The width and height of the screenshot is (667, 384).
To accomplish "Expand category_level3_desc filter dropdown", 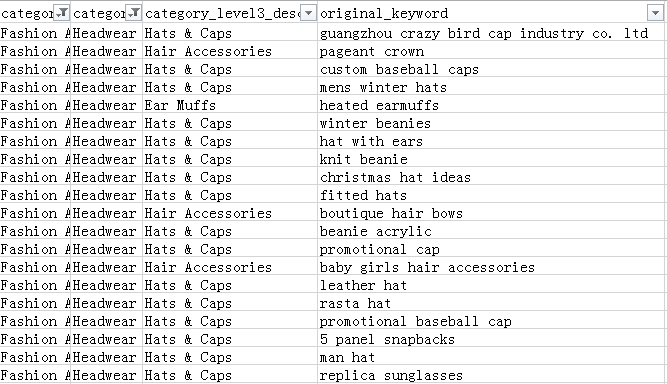I will click(x=308, y=13).
